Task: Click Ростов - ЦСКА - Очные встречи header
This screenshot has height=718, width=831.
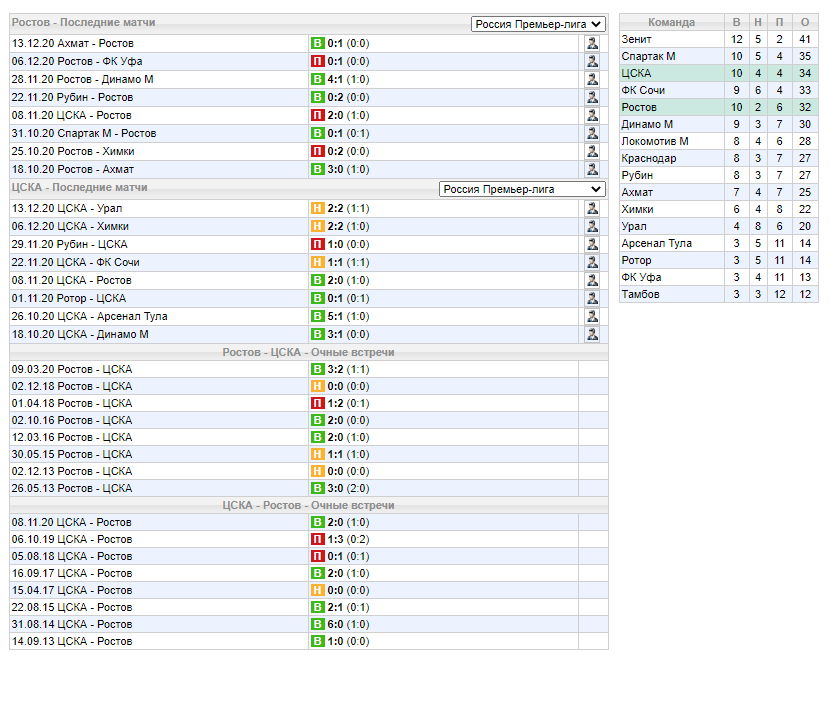Action: [x=308, y=352]
